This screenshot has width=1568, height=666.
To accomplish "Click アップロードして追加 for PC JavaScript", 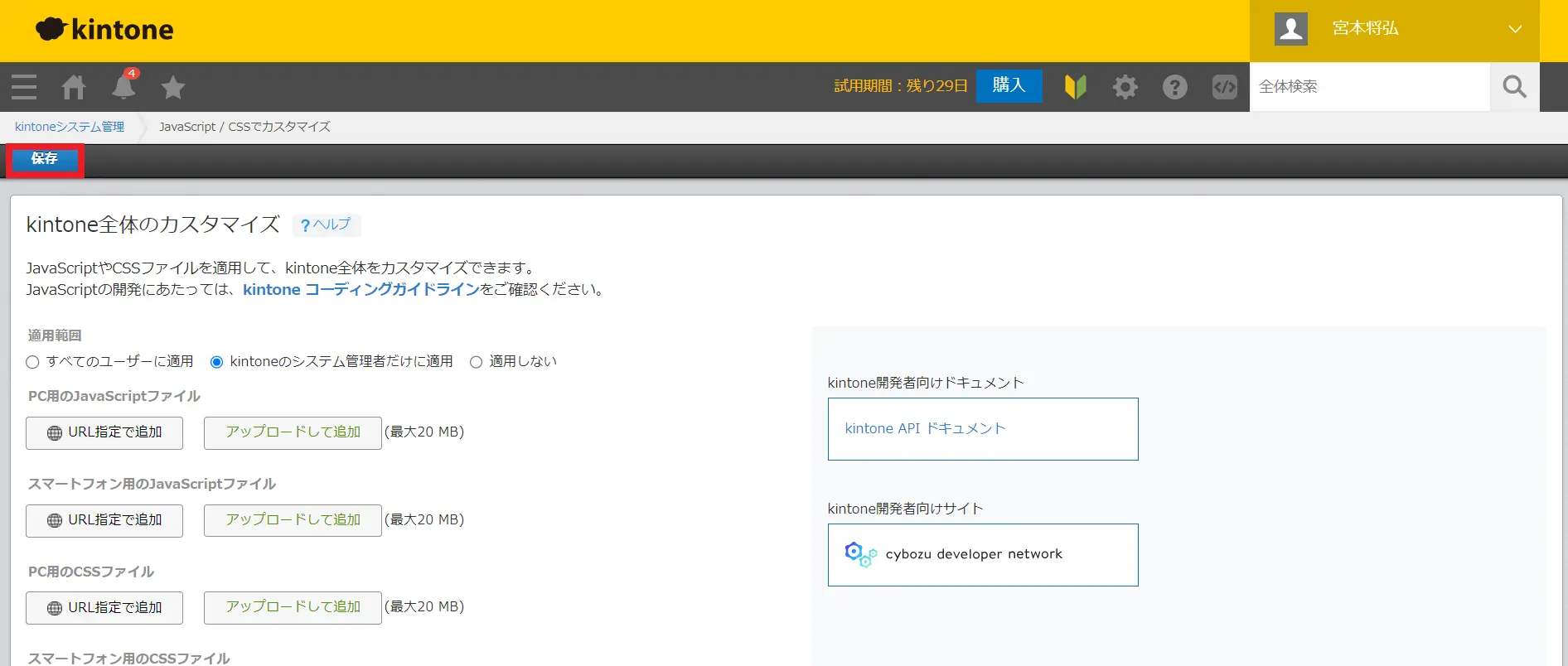I will click(293, 432).
